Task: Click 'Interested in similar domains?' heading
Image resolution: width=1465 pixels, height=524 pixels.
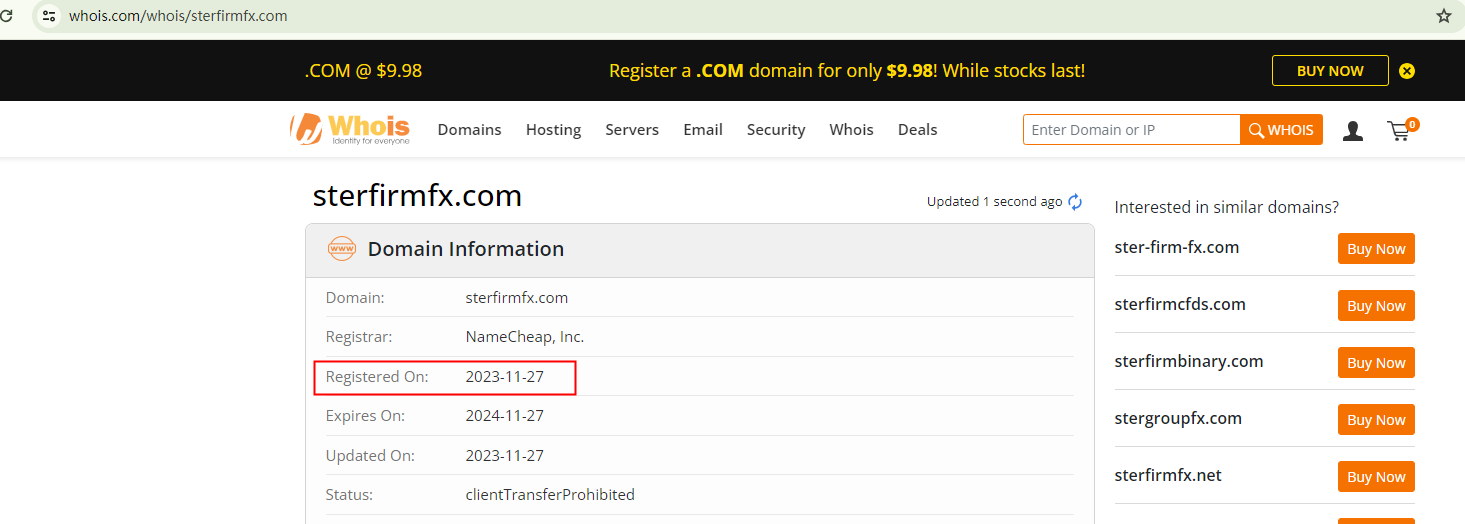Action: coord(1227,207)
